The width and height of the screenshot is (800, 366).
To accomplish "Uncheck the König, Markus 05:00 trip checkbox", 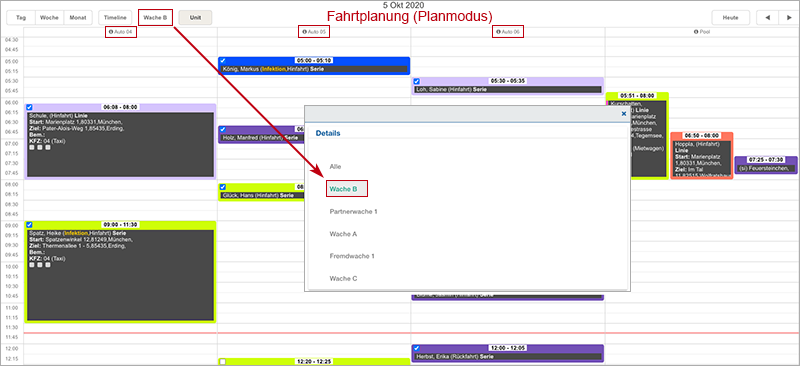I will 223,60.
